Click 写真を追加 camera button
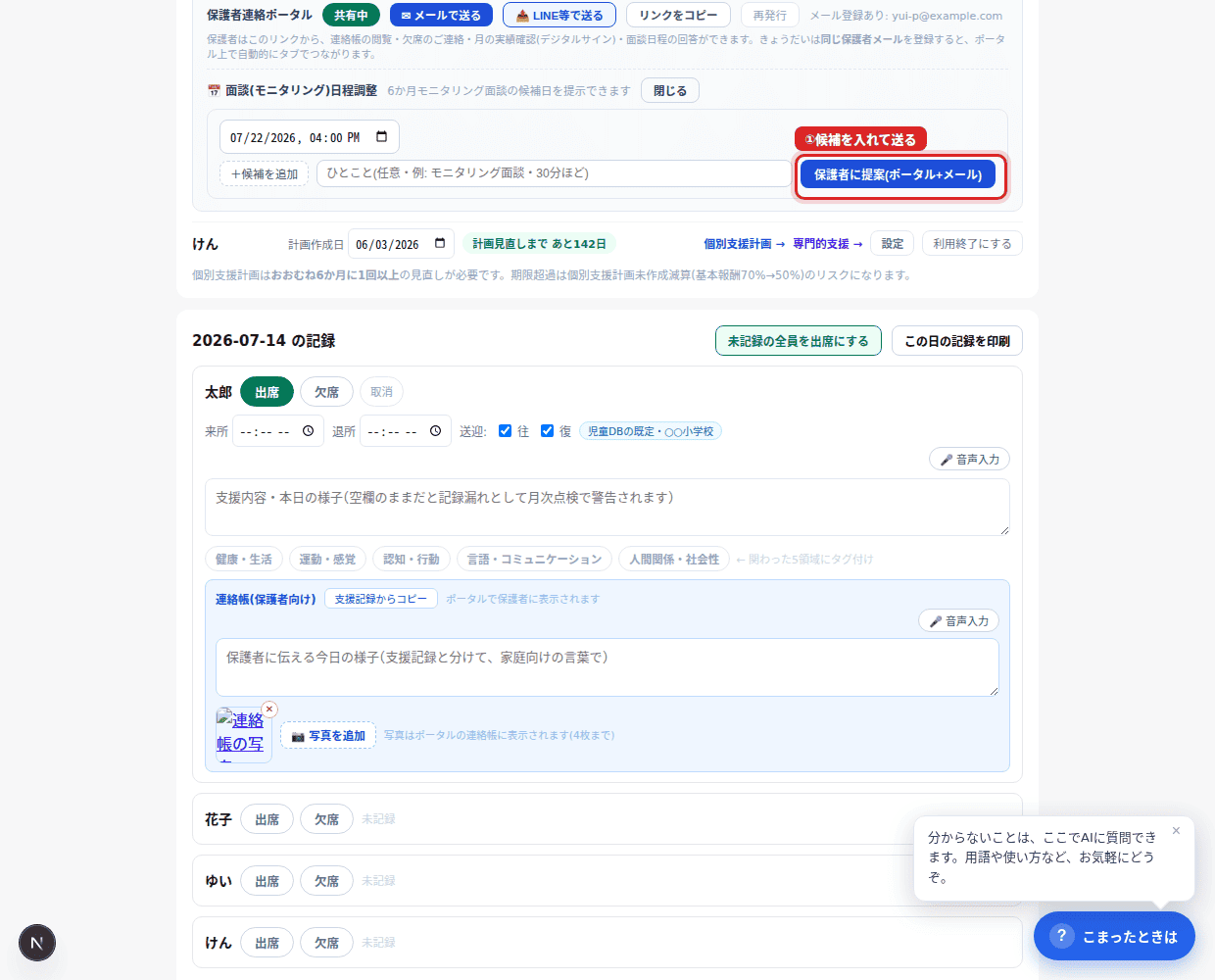The height and width of the screenshot is (980, 1215). (x=328, y=736)
